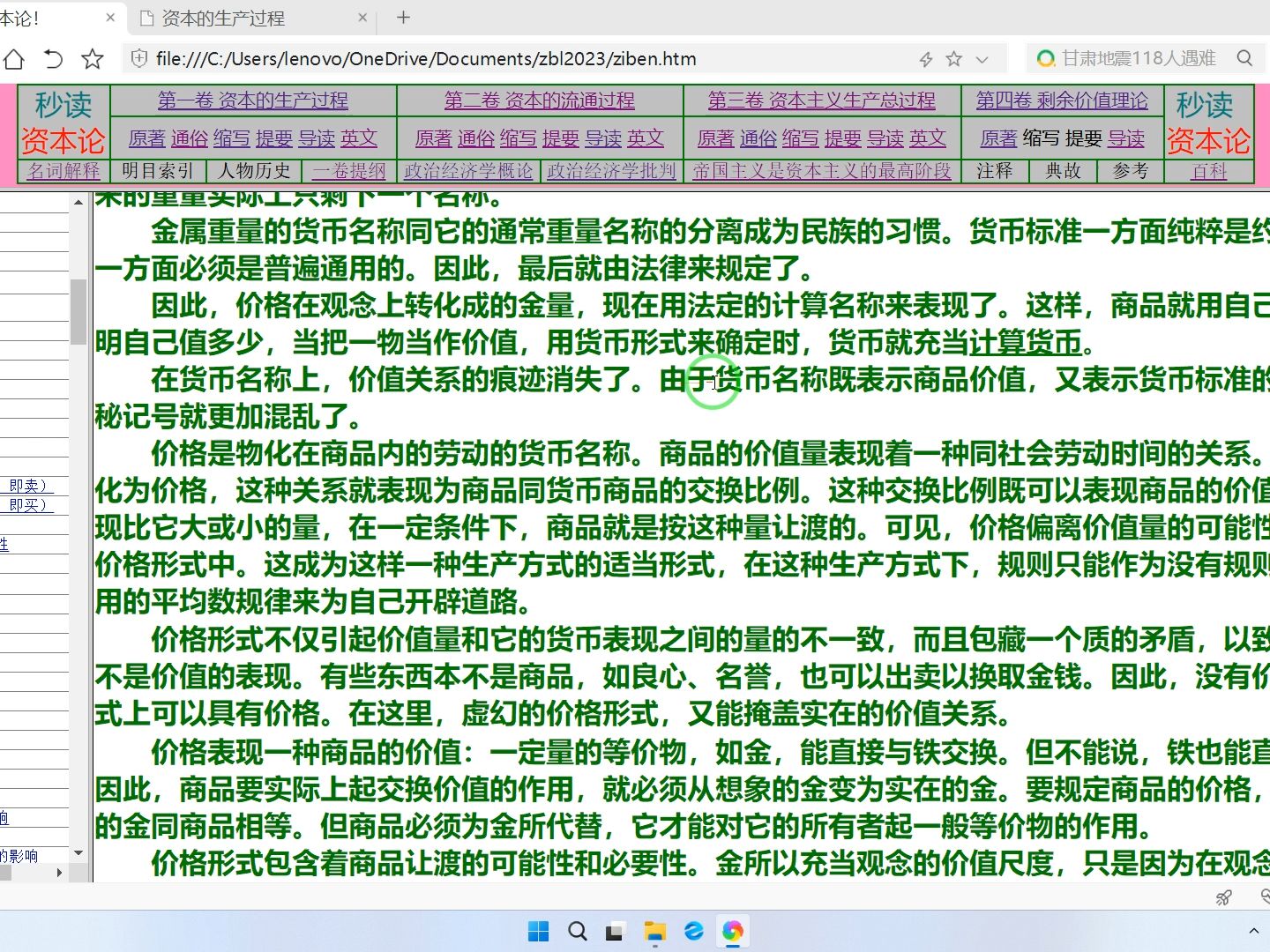Open the Windows Start menu
Image resolution: width=1270 pixels, height=952 pixels.
coord(538,931)
